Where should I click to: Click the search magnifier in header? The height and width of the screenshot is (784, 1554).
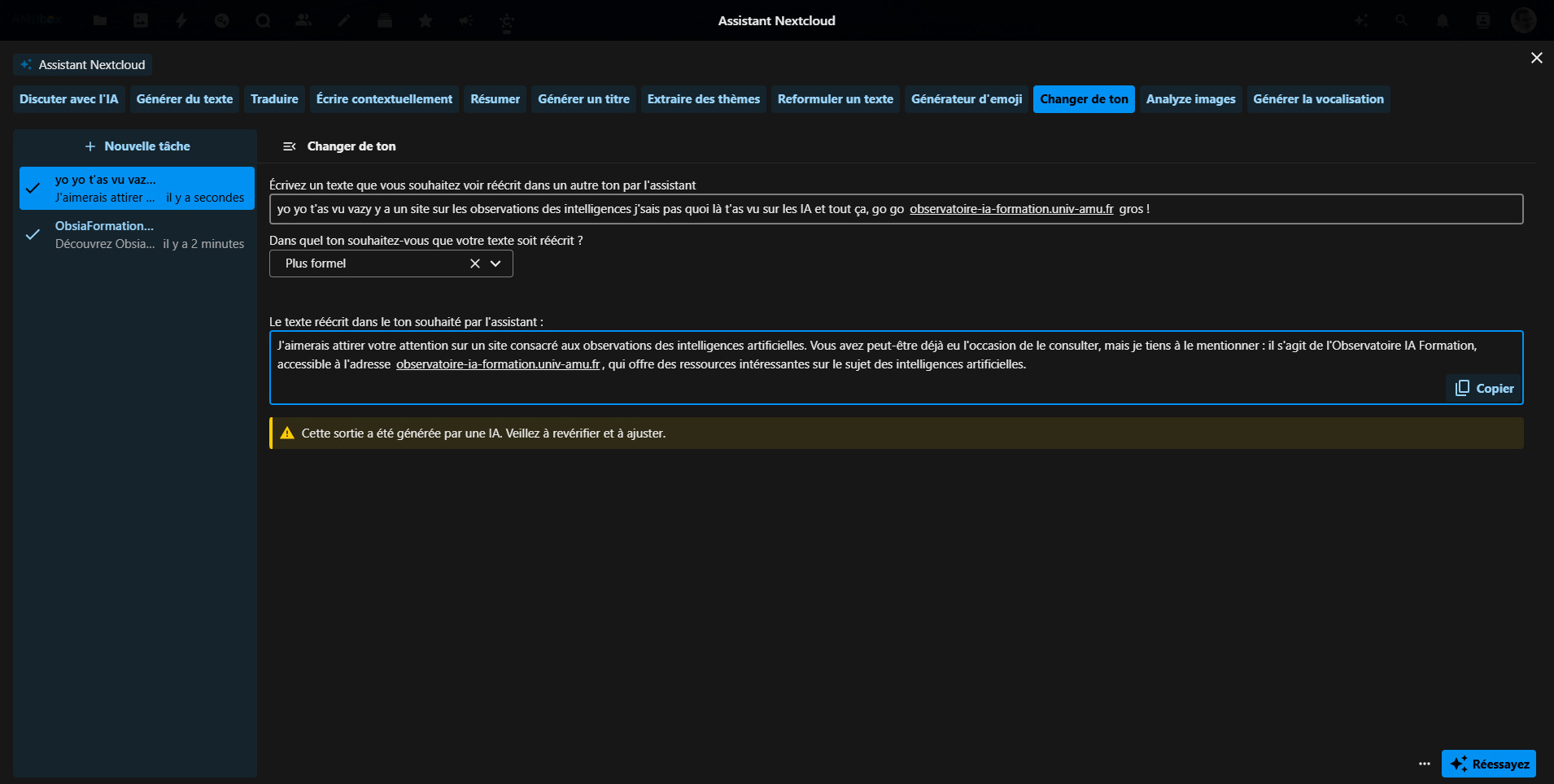(1401, 20)
